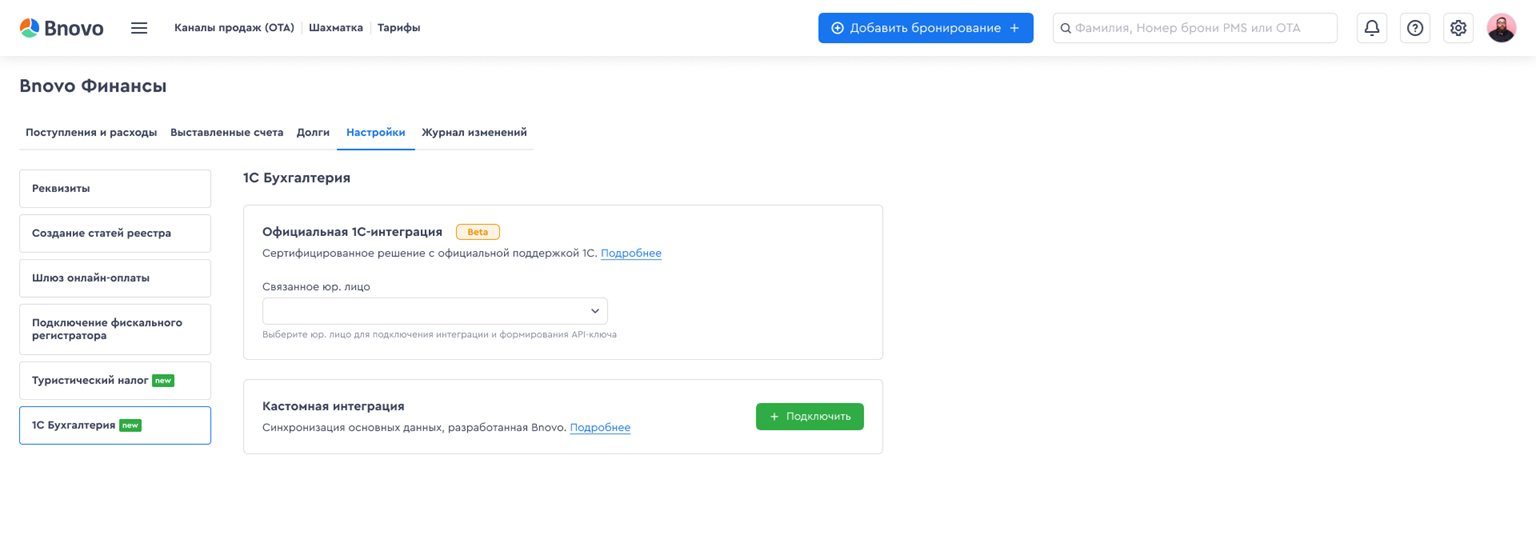Image resolution: width=1536 pixels, height=552 pixels.
Task: Open Тарифы section
Action: click(x=399, y=28)
